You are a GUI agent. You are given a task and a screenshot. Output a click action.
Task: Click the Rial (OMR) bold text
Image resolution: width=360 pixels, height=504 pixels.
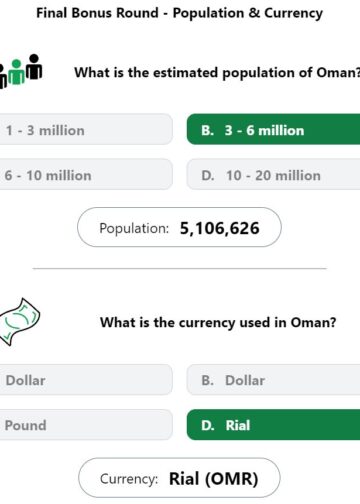coord(214,479)
